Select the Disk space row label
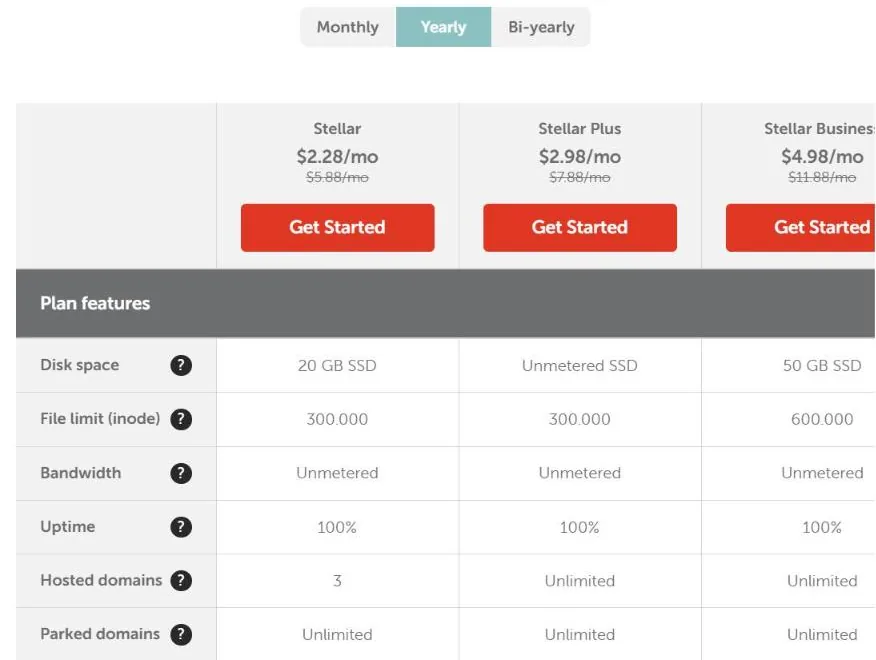The width and height of the screenshot is (876, 660). [x=79, y=365]
